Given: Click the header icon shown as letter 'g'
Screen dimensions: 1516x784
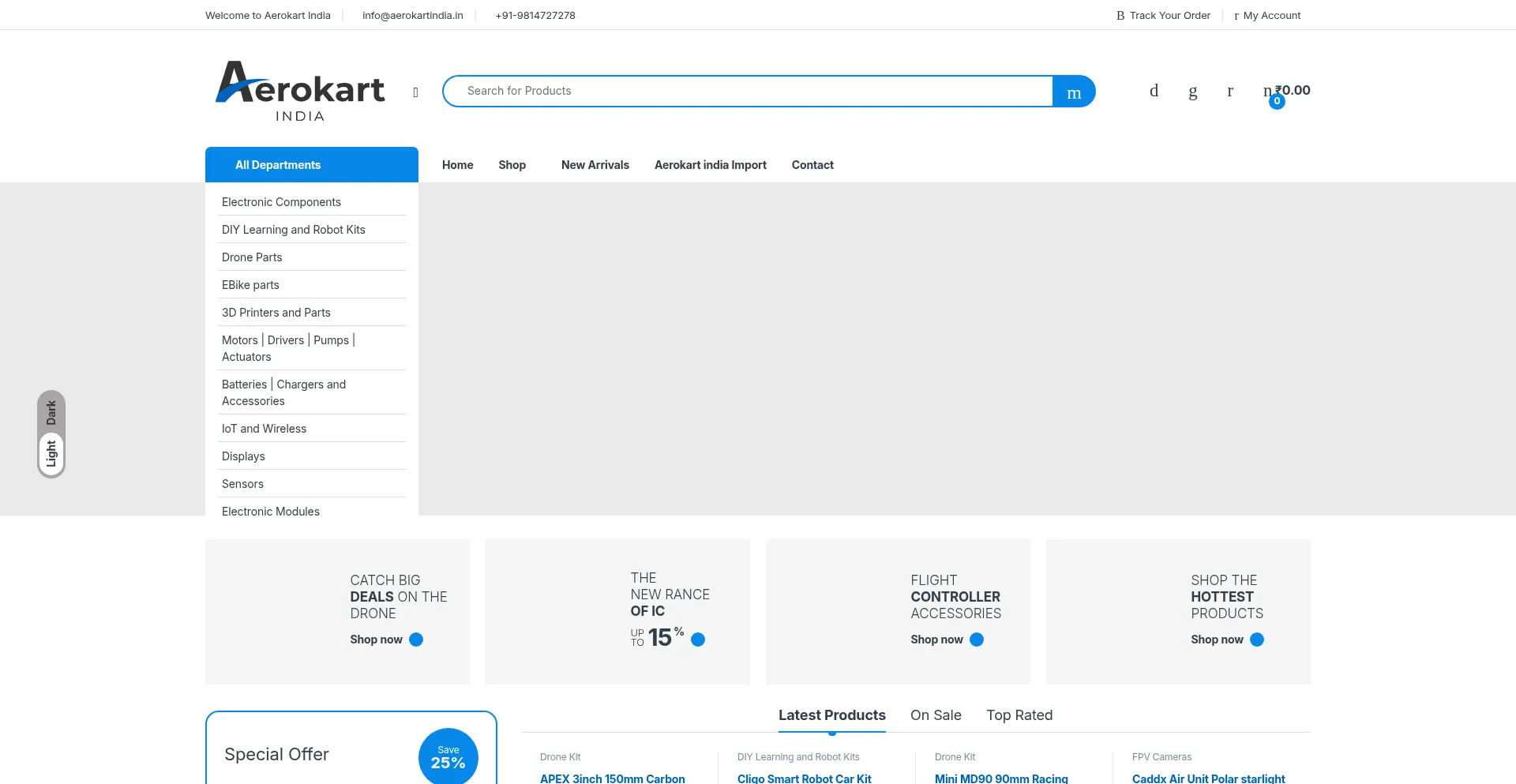Looking at the screenshot, I should point(1192,92).
